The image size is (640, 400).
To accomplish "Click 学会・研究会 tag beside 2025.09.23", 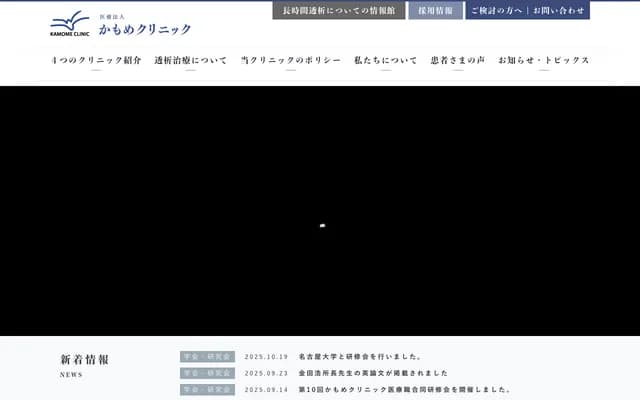I will [207, 373].
